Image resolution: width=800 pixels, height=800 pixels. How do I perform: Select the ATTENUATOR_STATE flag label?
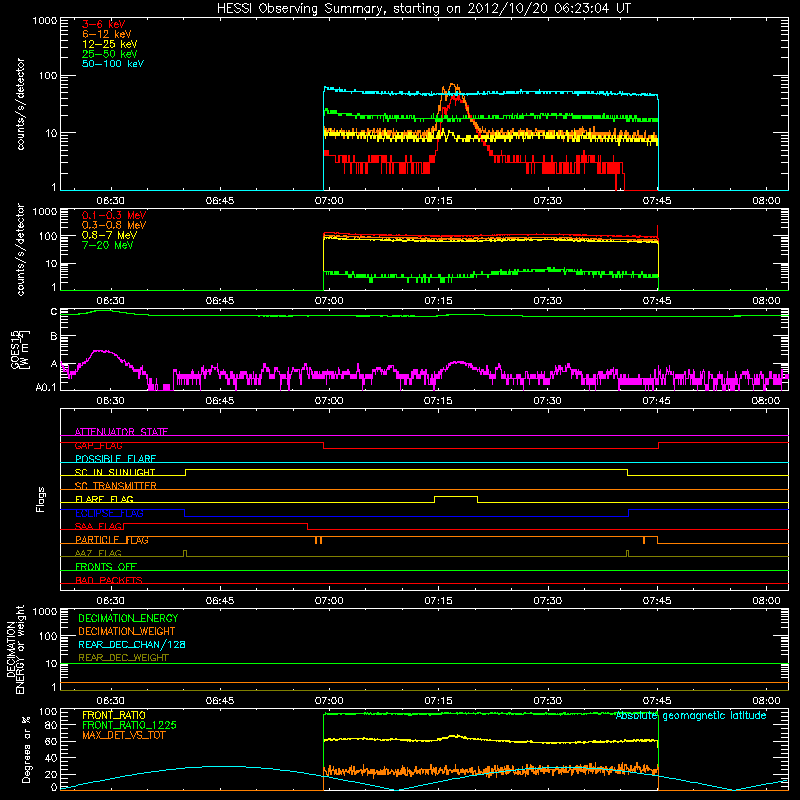click(x=121, y=432)
